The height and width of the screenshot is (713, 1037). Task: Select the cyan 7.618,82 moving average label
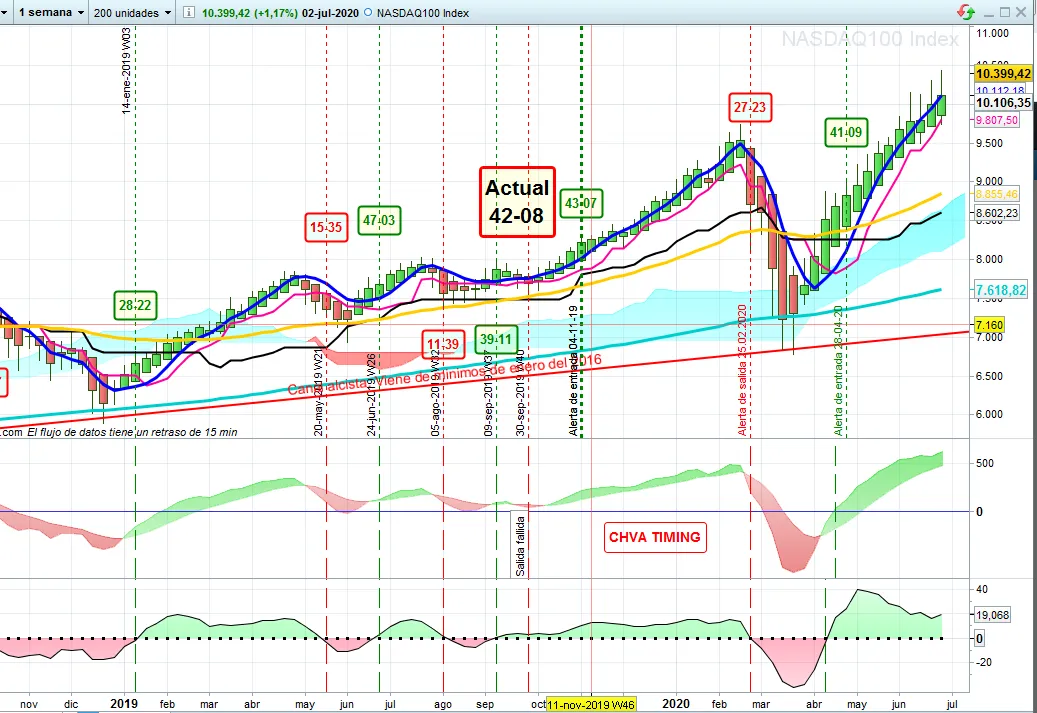1003,290
